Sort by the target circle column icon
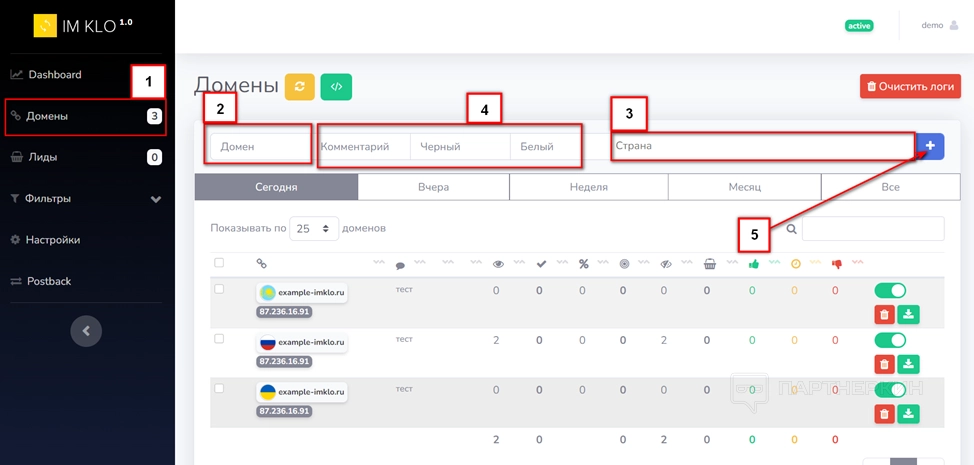Image resolution: width=974 pixels, height=465 pixels. pos(625,264)
